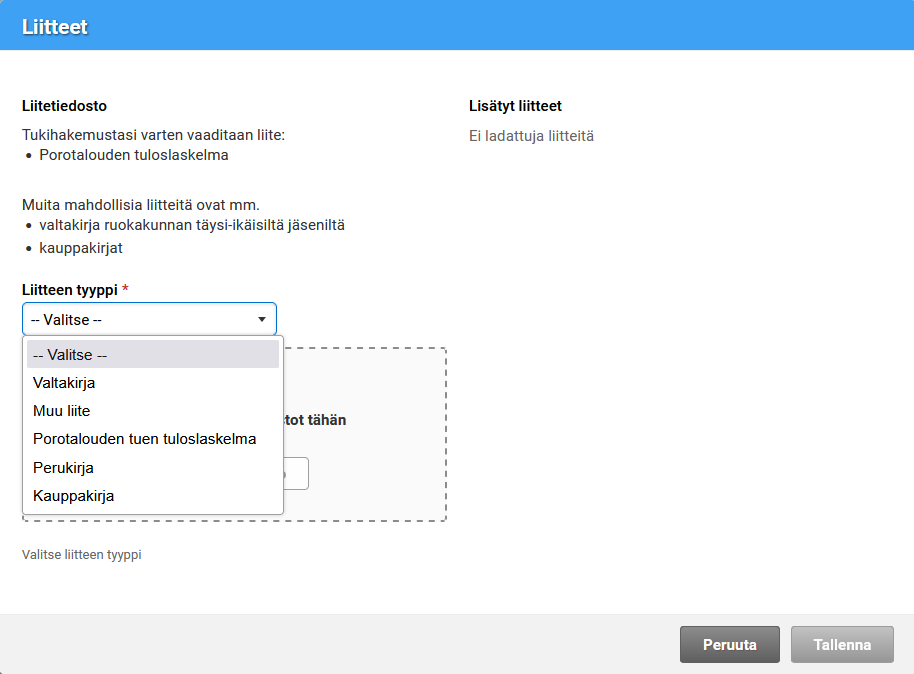Click the valtakirja ruokakunnan bullet text
The image size is (914, 674).
click(192, 226)
